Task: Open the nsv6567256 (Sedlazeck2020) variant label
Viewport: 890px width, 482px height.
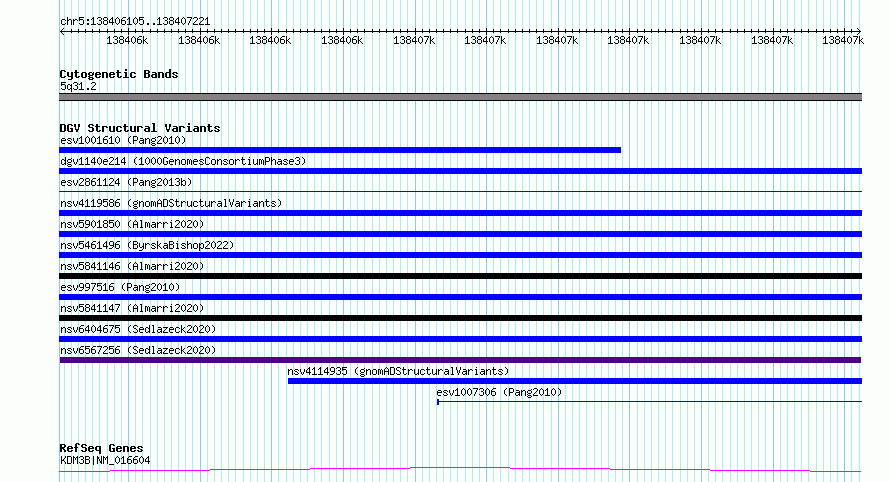Action: click(138, 350)
